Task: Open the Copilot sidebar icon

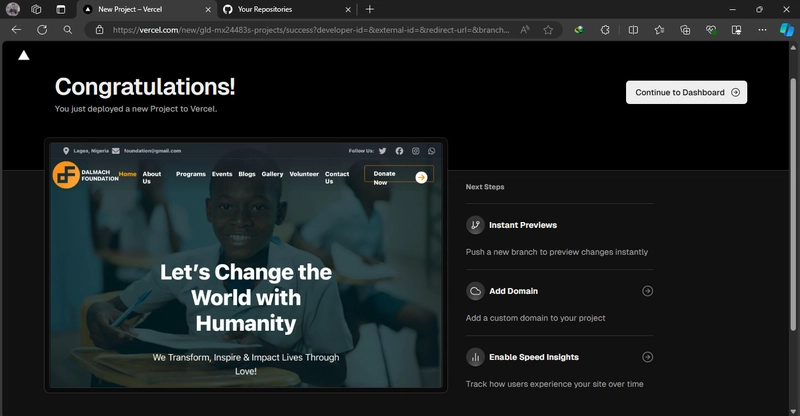Action: pos(786,30)
